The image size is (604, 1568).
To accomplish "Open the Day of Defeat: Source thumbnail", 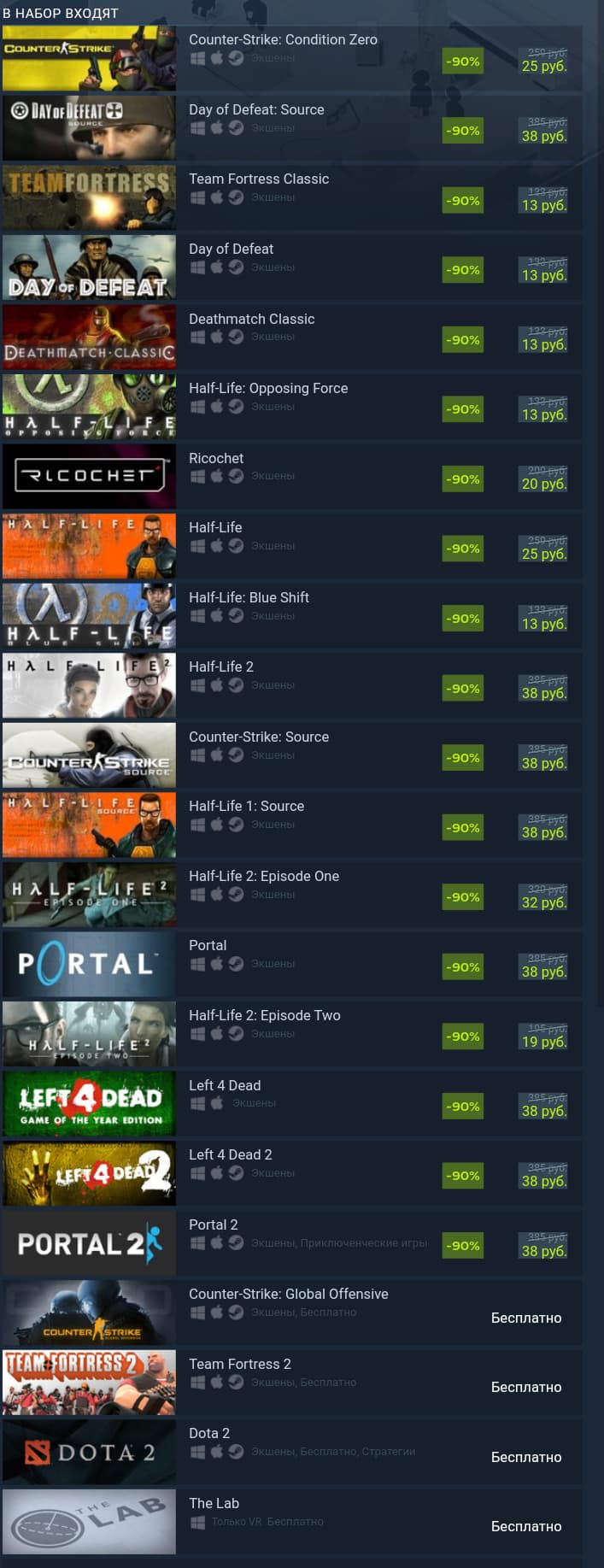I will pos(89,128).
